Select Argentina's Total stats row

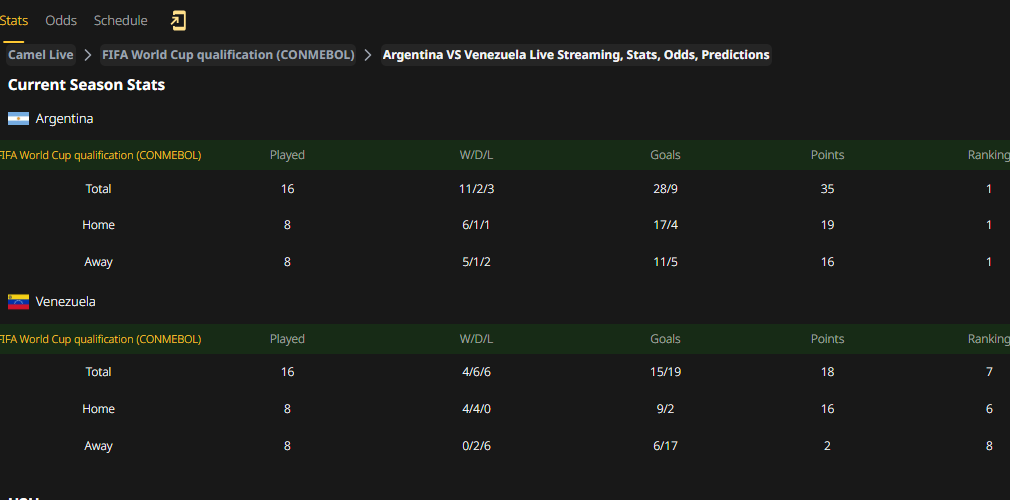(505, 189)
